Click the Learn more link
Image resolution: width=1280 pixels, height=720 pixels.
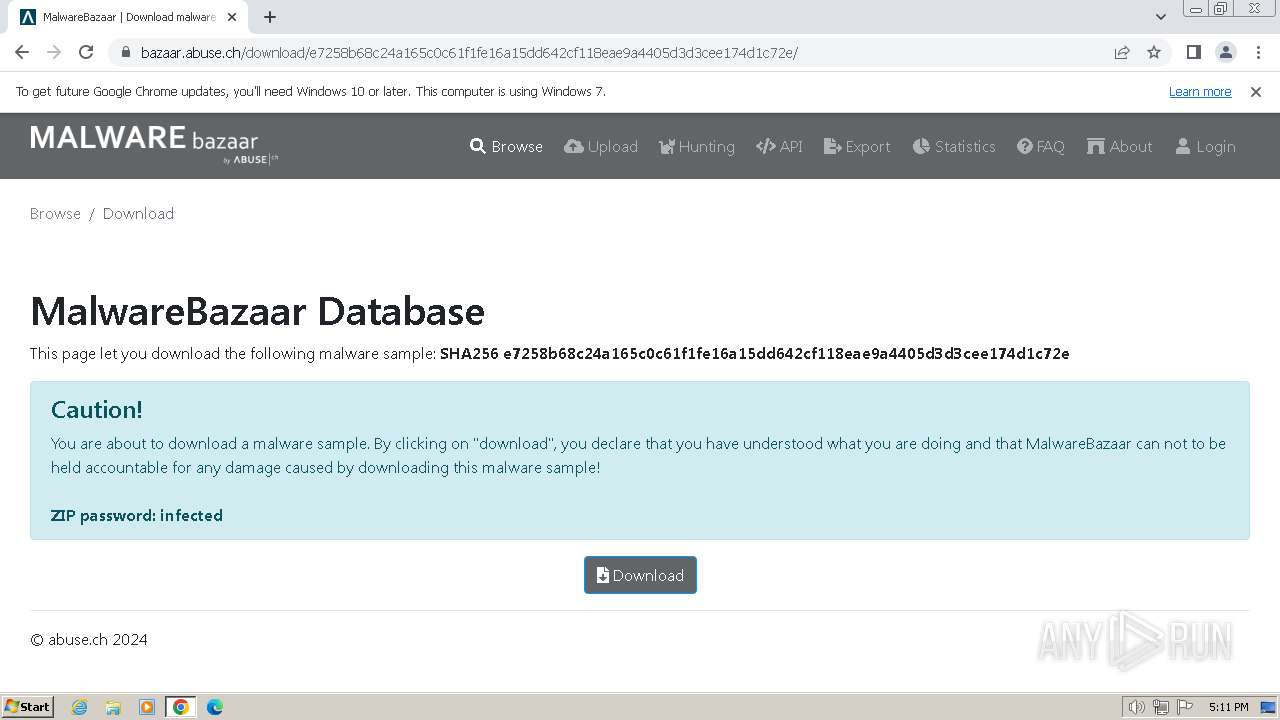click(x=1200, y=91)
